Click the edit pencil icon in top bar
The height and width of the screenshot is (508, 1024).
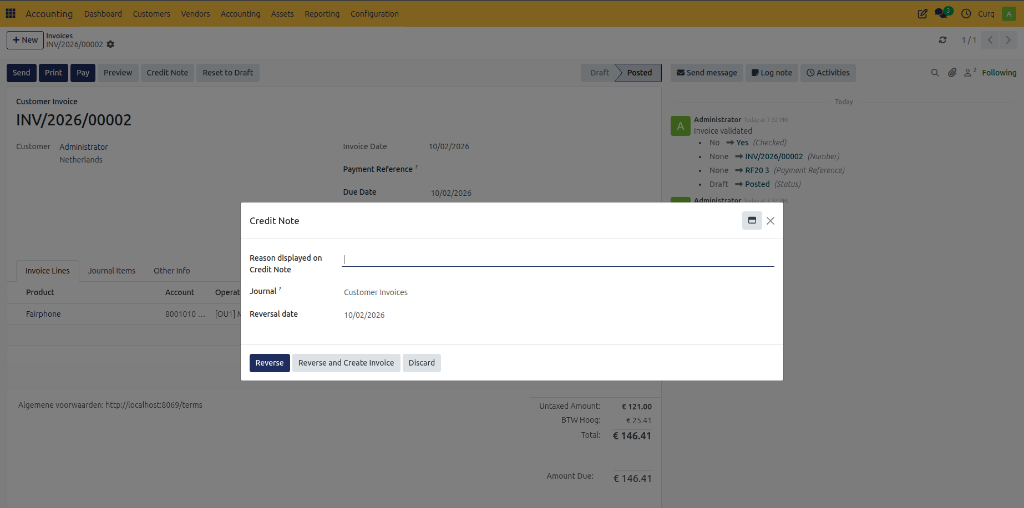tap(922, 14)
